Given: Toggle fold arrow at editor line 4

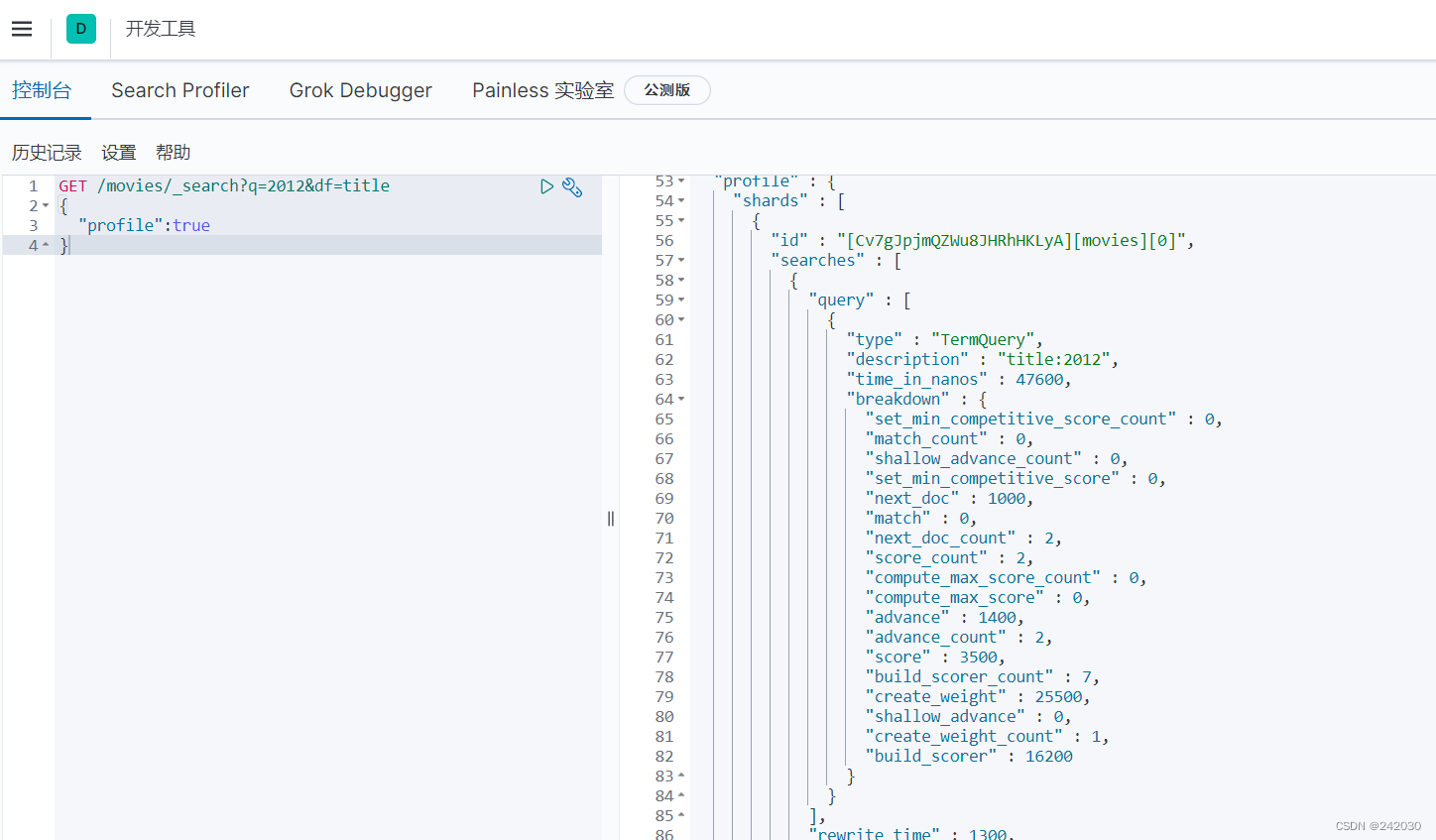Looking at the screenshot, I should click(46, 246).
